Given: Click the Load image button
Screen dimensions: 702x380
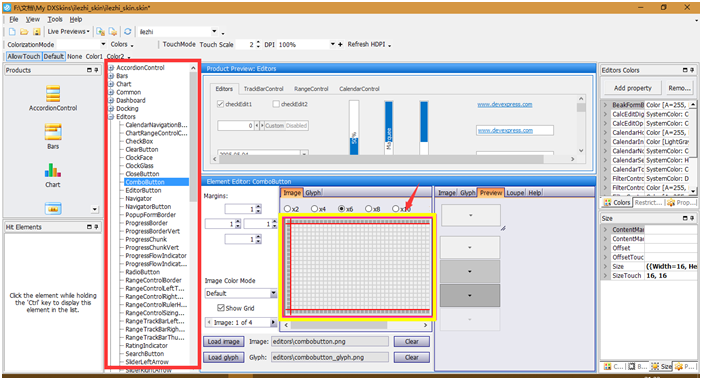Looking at the screenshot, I should pyautogui.click(x=223, y=342).
